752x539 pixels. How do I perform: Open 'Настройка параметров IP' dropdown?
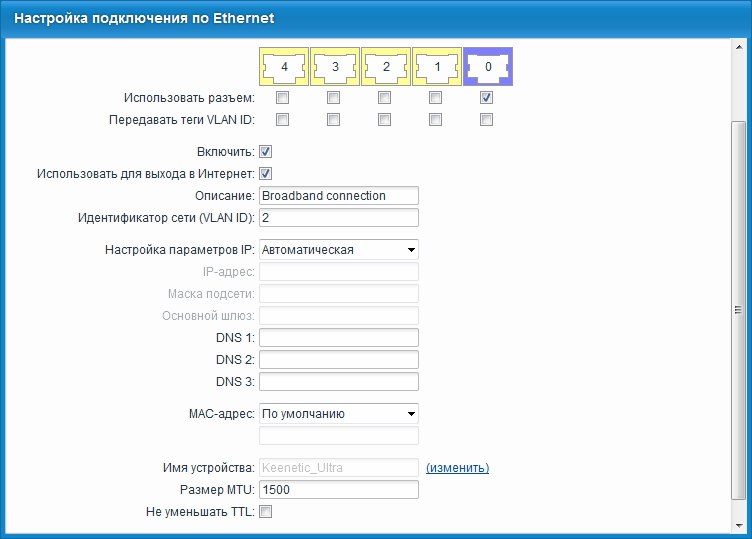coord(338,250)
